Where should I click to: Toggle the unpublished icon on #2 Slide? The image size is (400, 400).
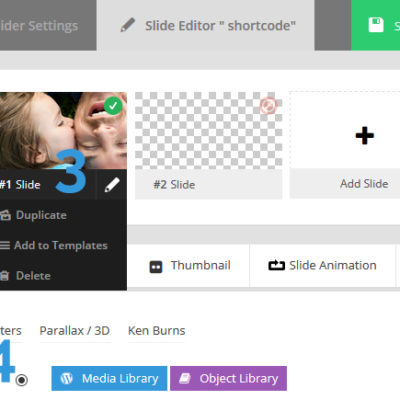click(x=268, y=105)
